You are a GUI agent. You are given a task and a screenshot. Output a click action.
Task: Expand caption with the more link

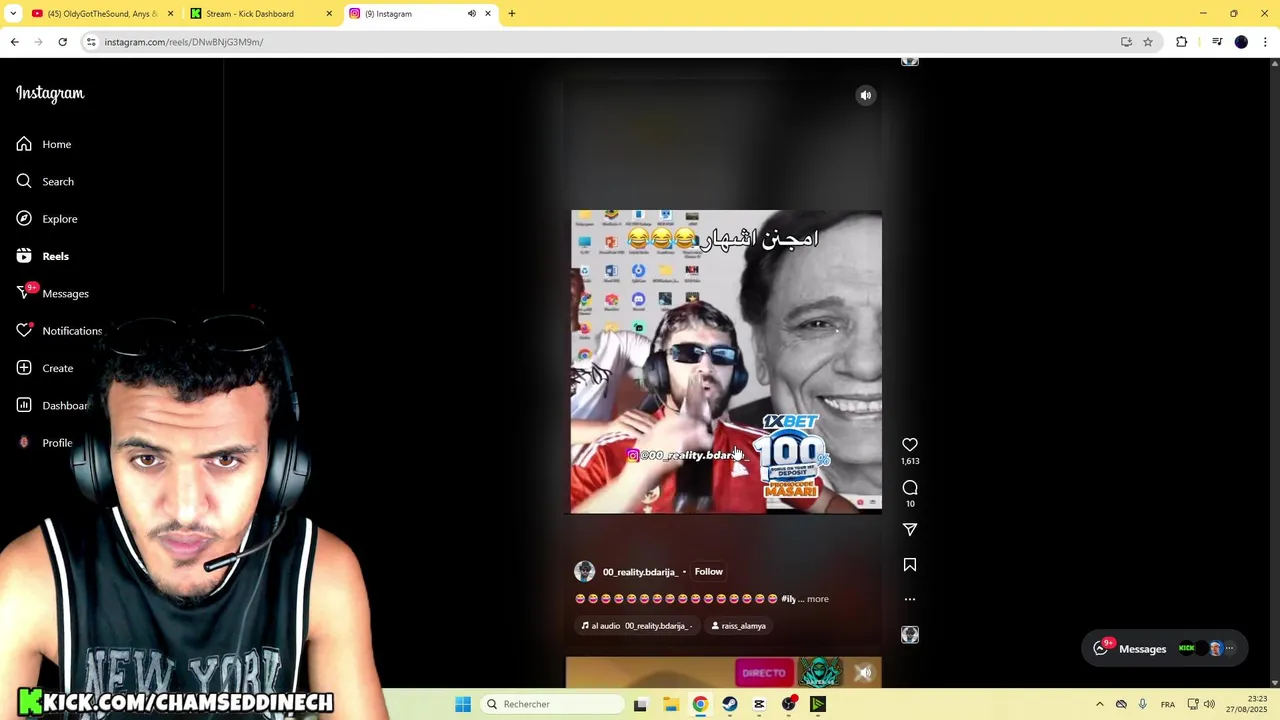pyautogui.click(x=818, y=599)
